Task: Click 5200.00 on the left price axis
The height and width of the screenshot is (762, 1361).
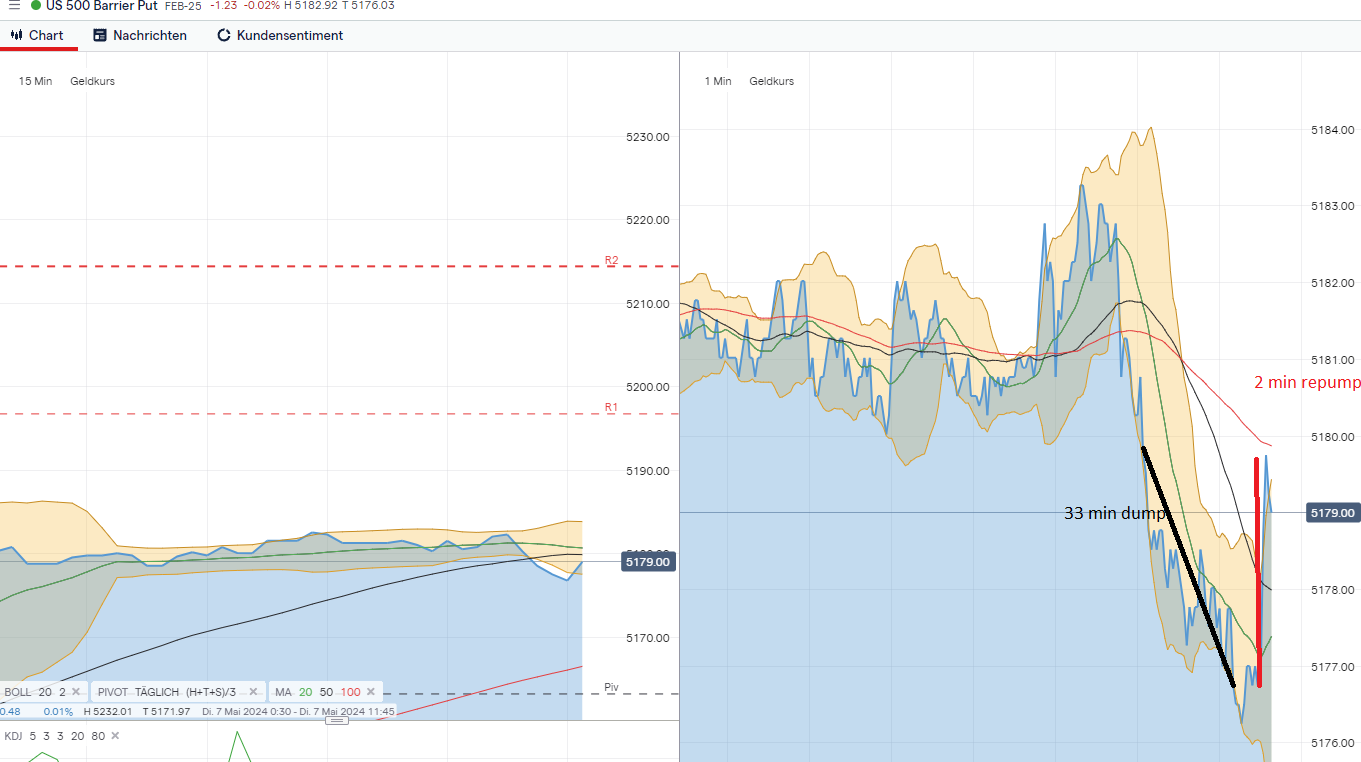Action: point(648,387)
